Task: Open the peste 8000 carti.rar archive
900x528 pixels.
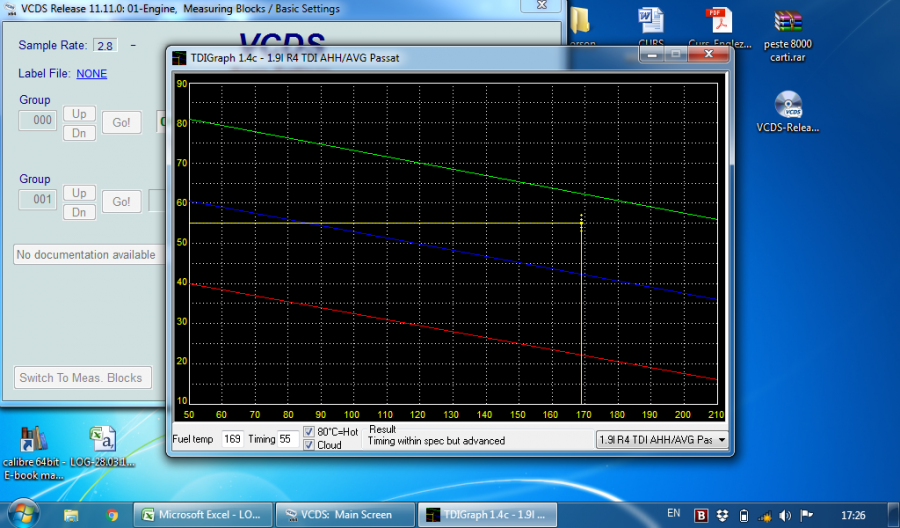Action: click(x=789, y=22)
